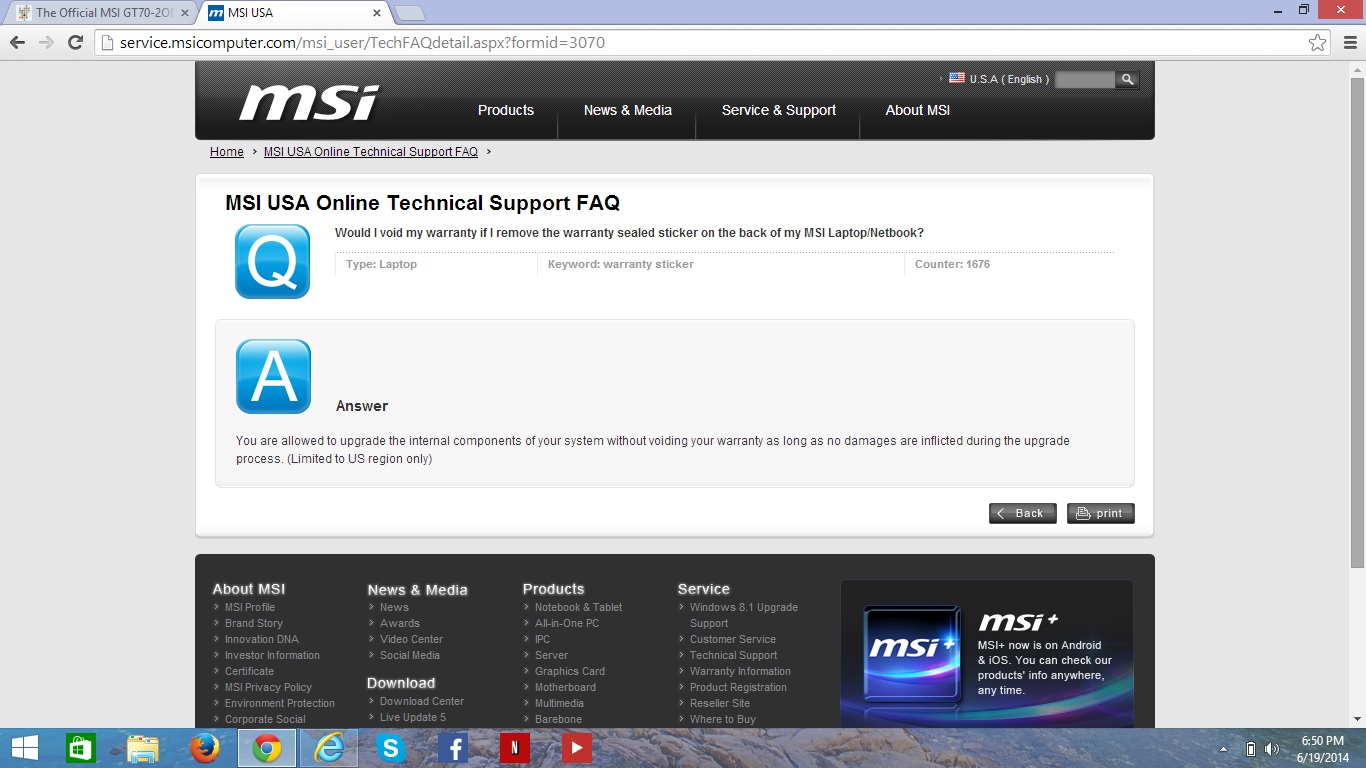
Task: Open Awards footer link
Action: pos(400,623)
